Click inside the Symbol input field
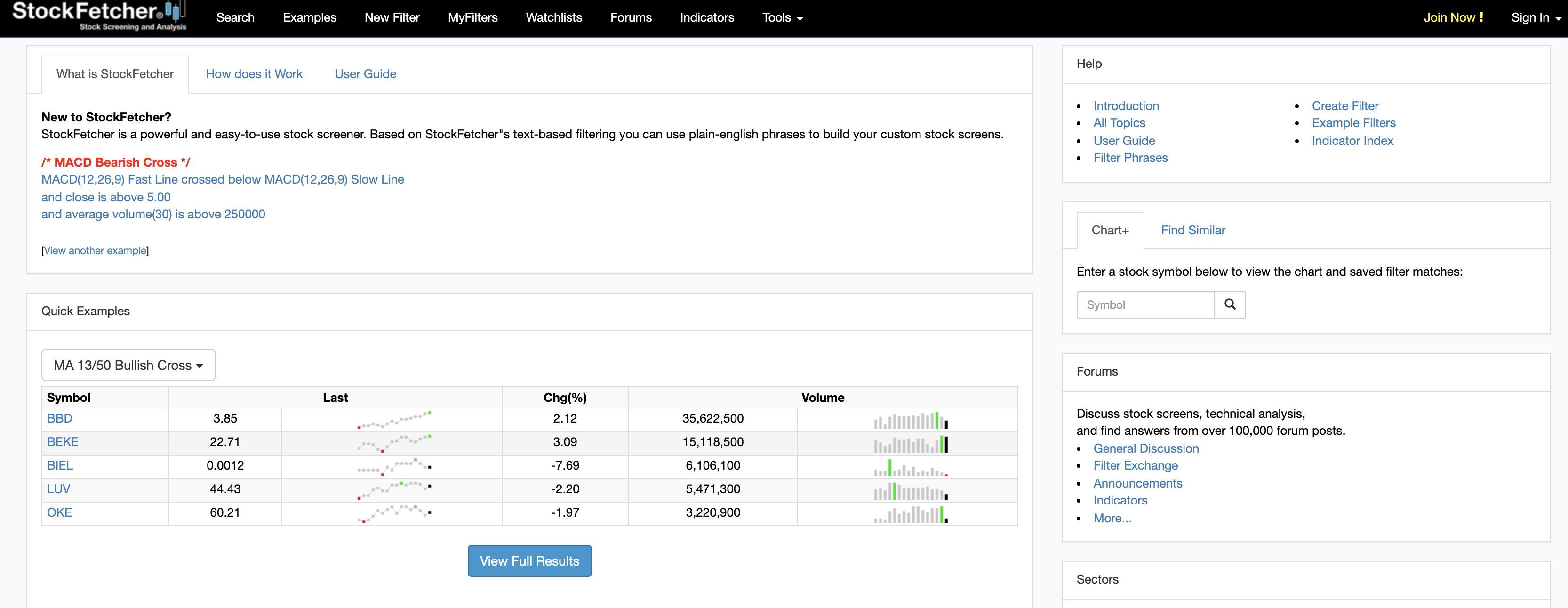 click(1145, 305)
